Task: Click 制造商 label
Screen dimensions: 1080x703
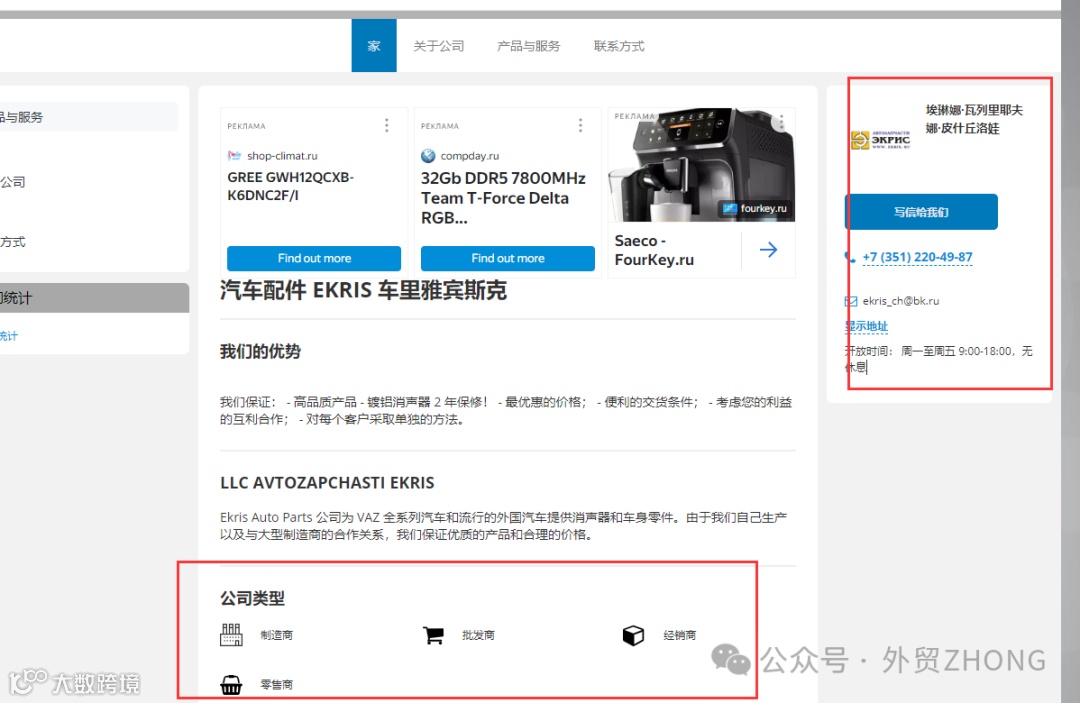Action: [277, 635]
